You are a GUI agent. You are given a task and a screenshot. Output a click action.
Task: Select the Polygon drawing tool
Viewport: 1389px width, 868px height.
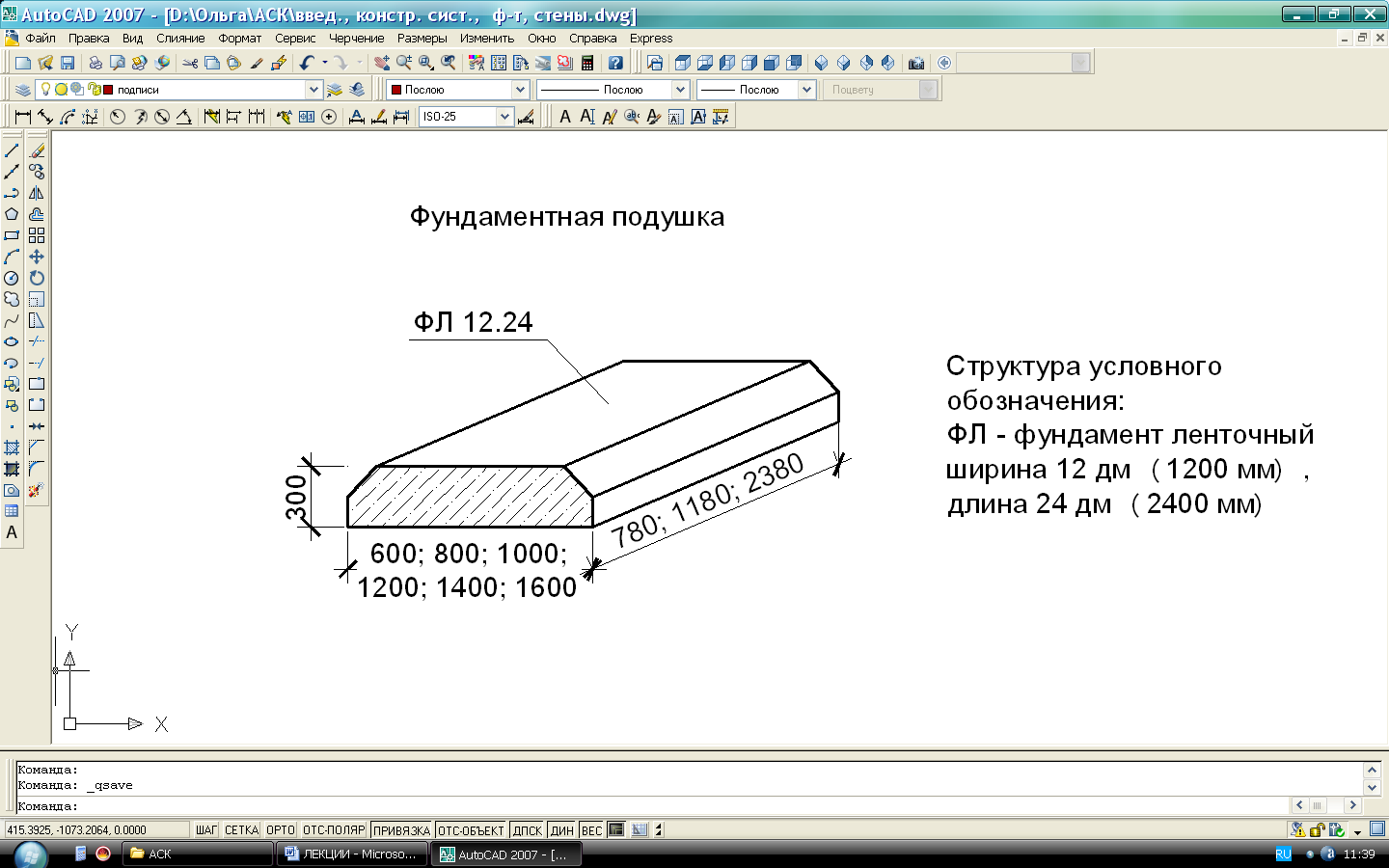pos(12,214)
